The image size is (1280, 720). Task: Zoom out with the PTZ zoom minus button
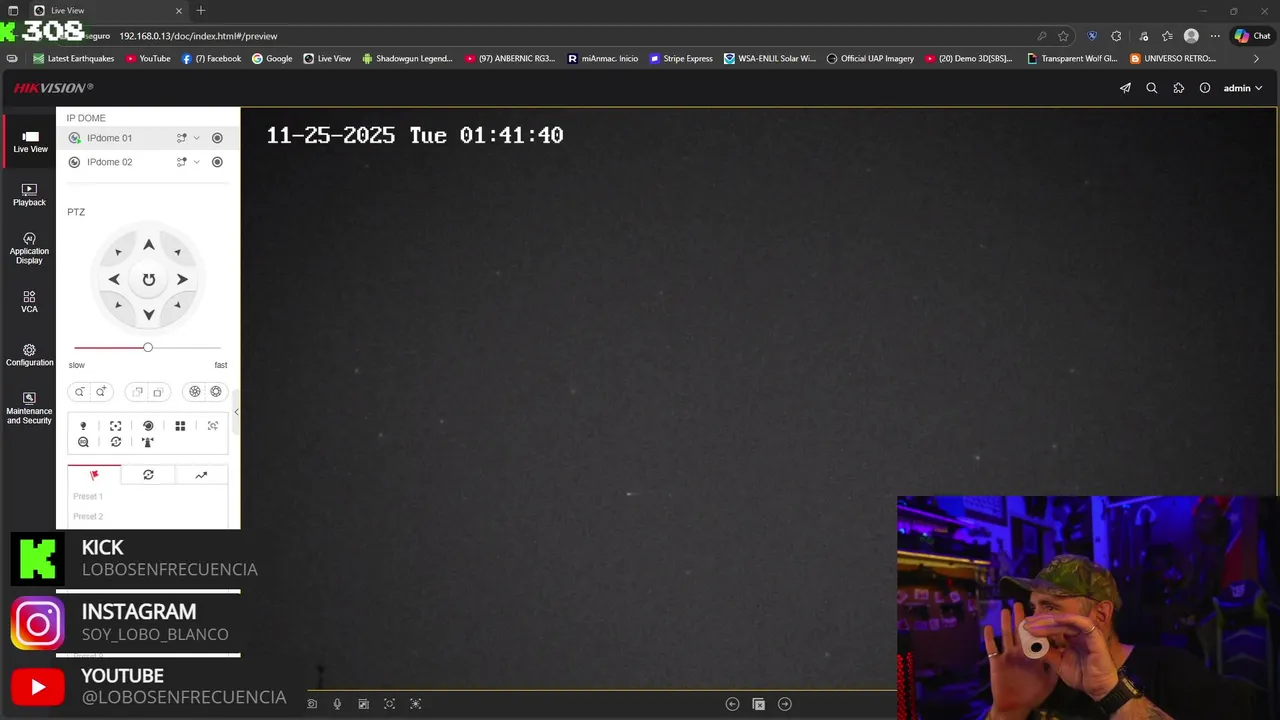pyautogui.click(x=79, y=392)
